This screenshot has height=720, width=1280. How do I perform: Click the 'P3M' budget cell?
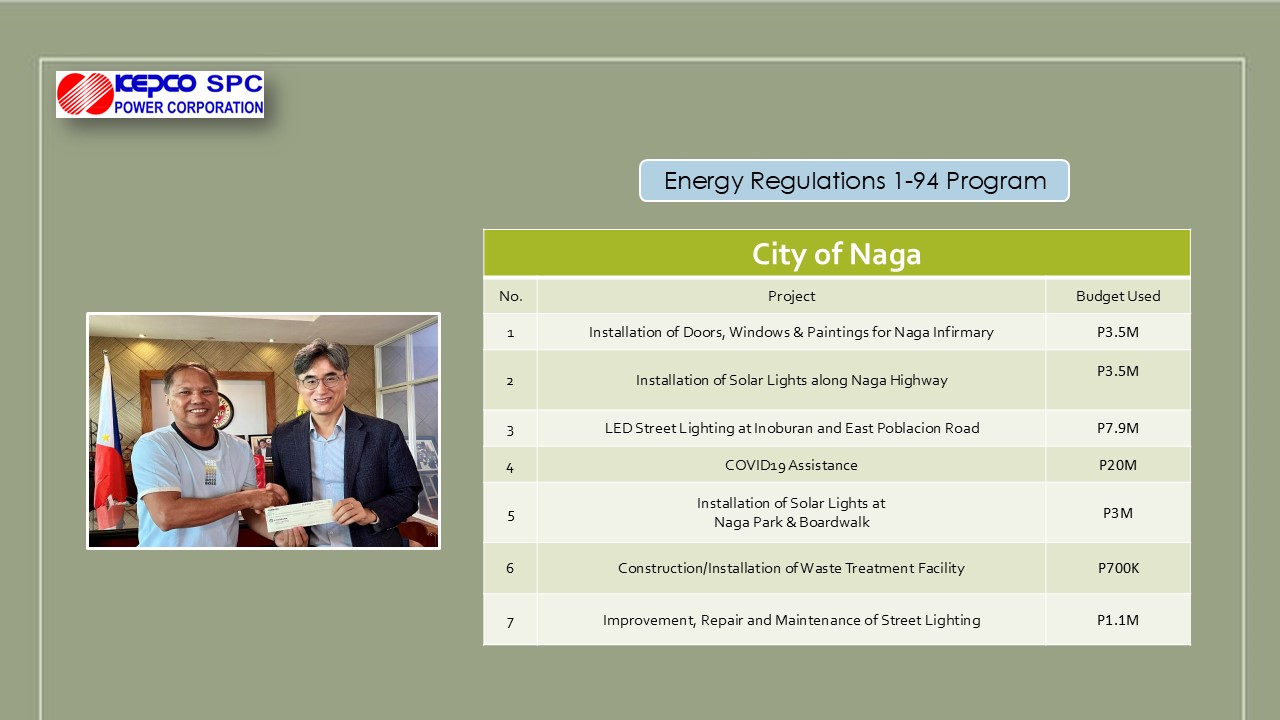[1118, 513]
